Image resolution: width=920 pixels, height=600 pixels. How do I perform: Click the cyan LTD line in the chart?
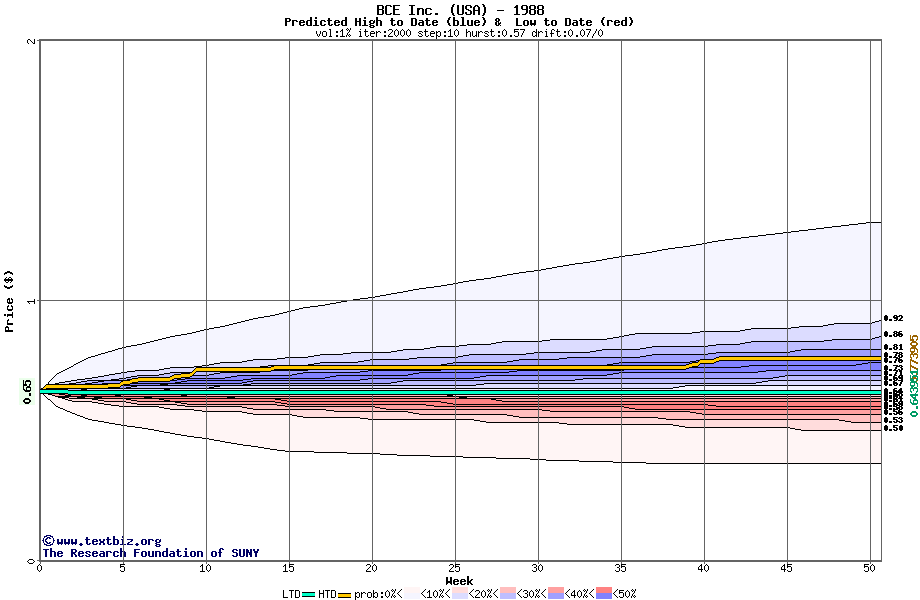tap(461, 392)
